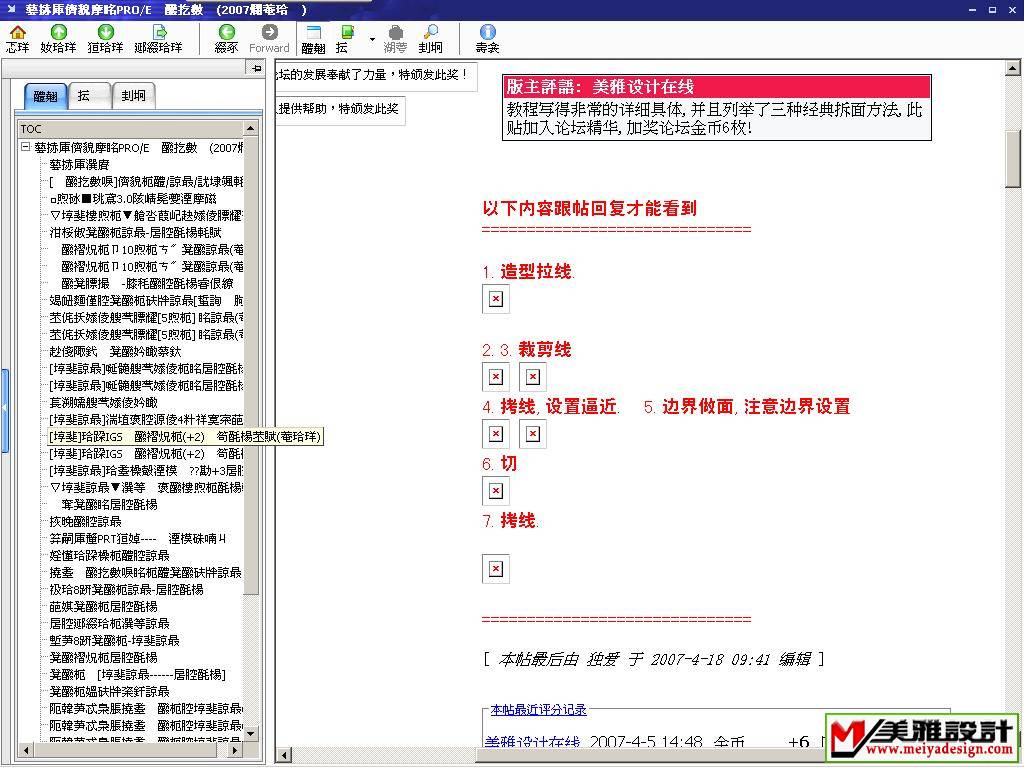This screenshot has width=1024, height=768.
Task: Click the broken image under '7. 拷线'
Action: (496, 569)
